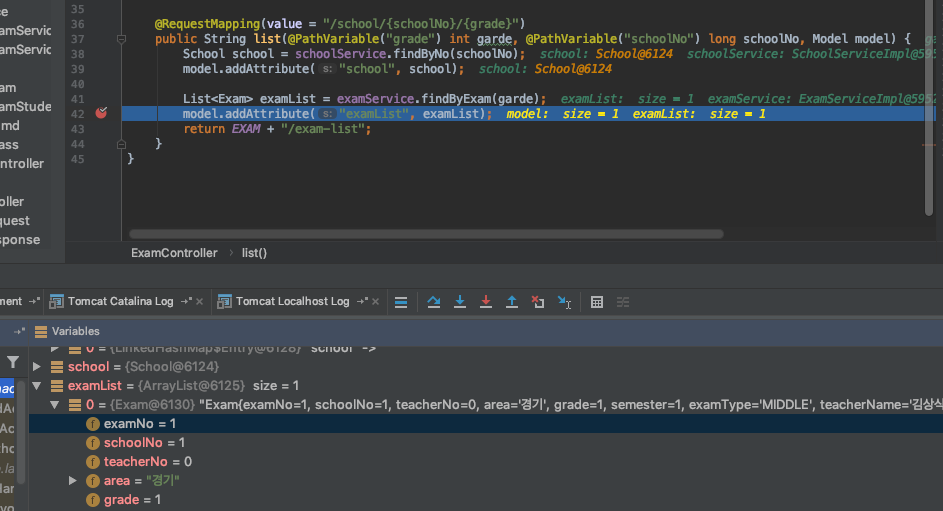Click the field icon next to grade
943x511 pixels.
pyautogui.click(x=93, y=500)
